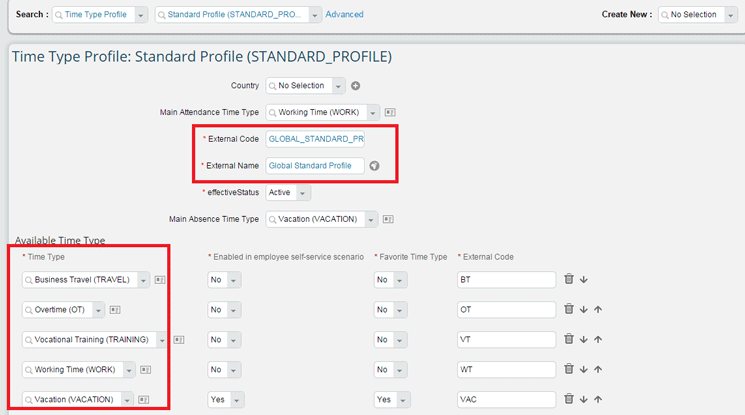Click the External Name input field

(315, 166)
